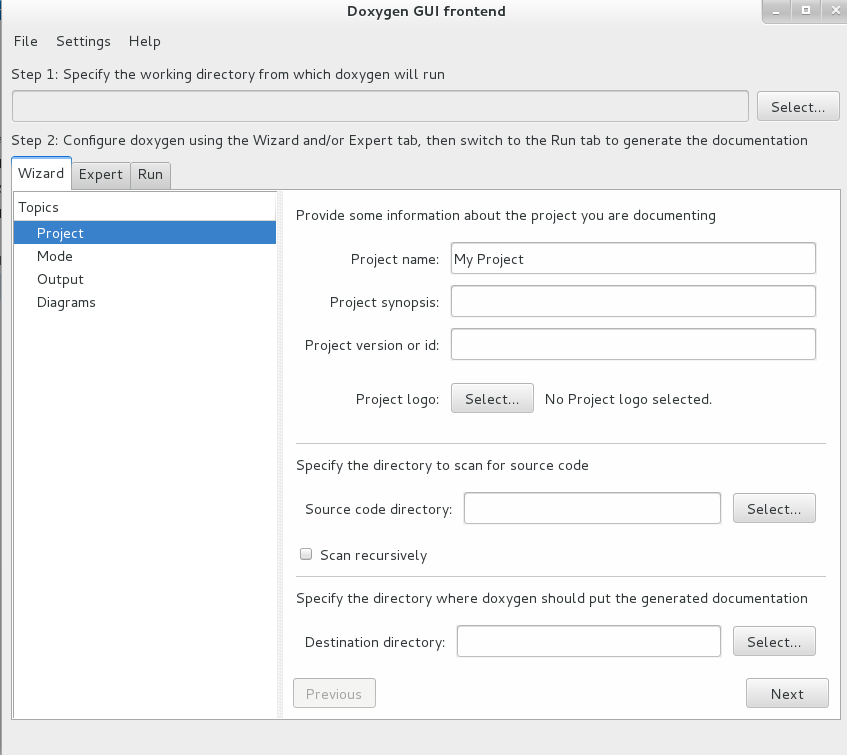This screenshot has width=847, height=755.
Task: Click Select for Destination directory
Action: click(774, 641)
